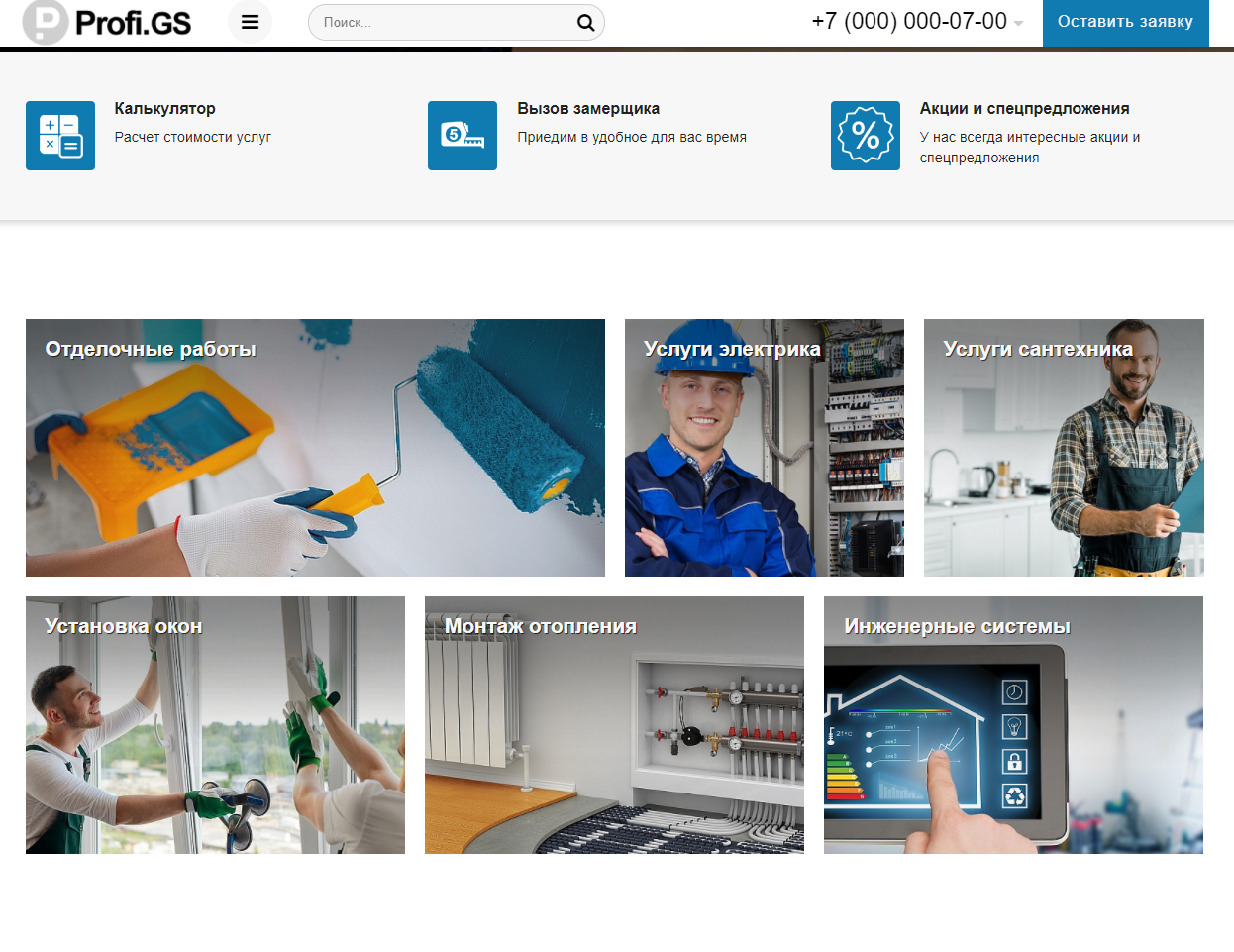Click the calculator icon
The width and height of the screenshot is (1234, 952).
60,136
